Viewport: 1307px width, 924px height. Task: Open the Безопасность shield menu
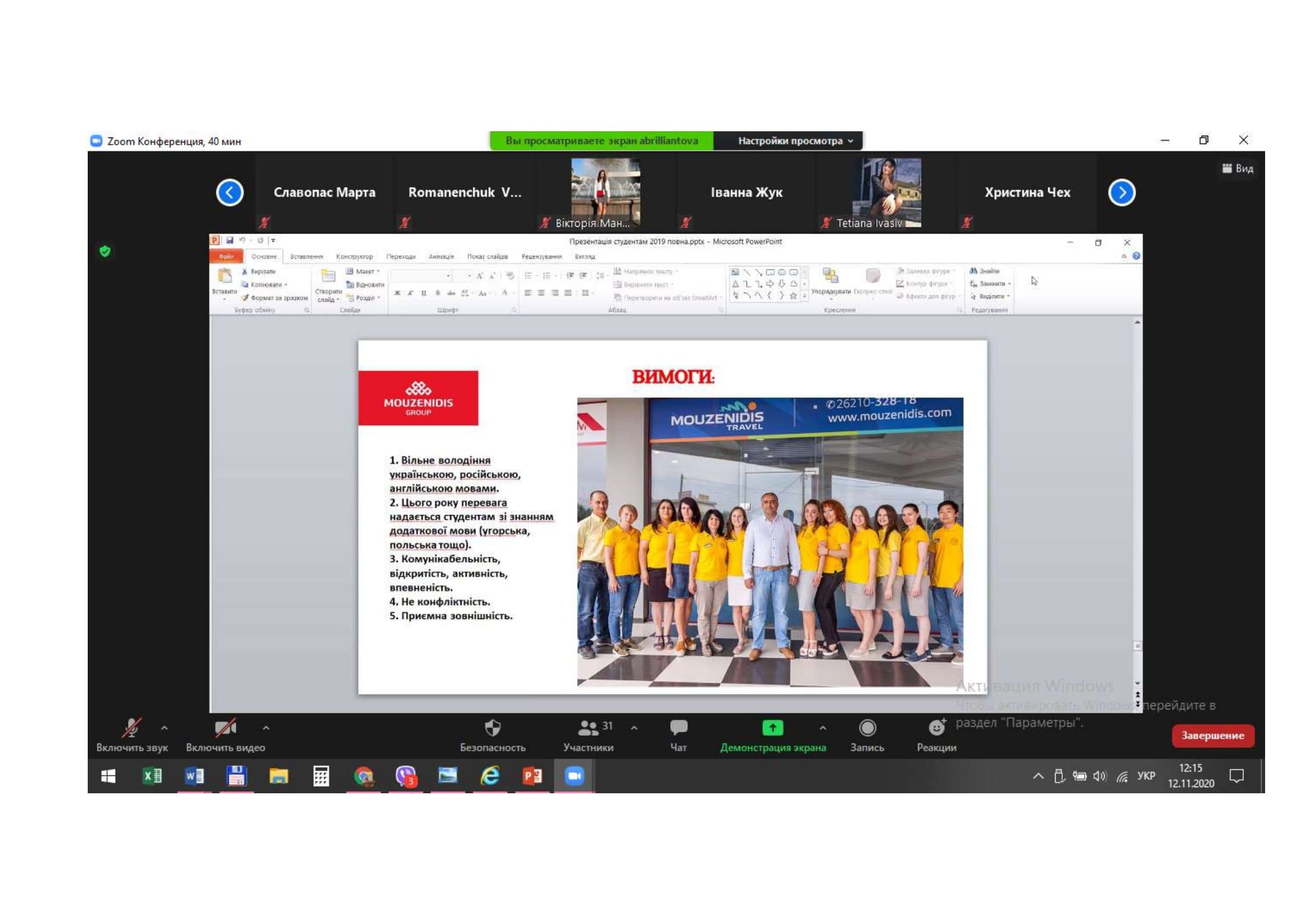coord(492,736)
